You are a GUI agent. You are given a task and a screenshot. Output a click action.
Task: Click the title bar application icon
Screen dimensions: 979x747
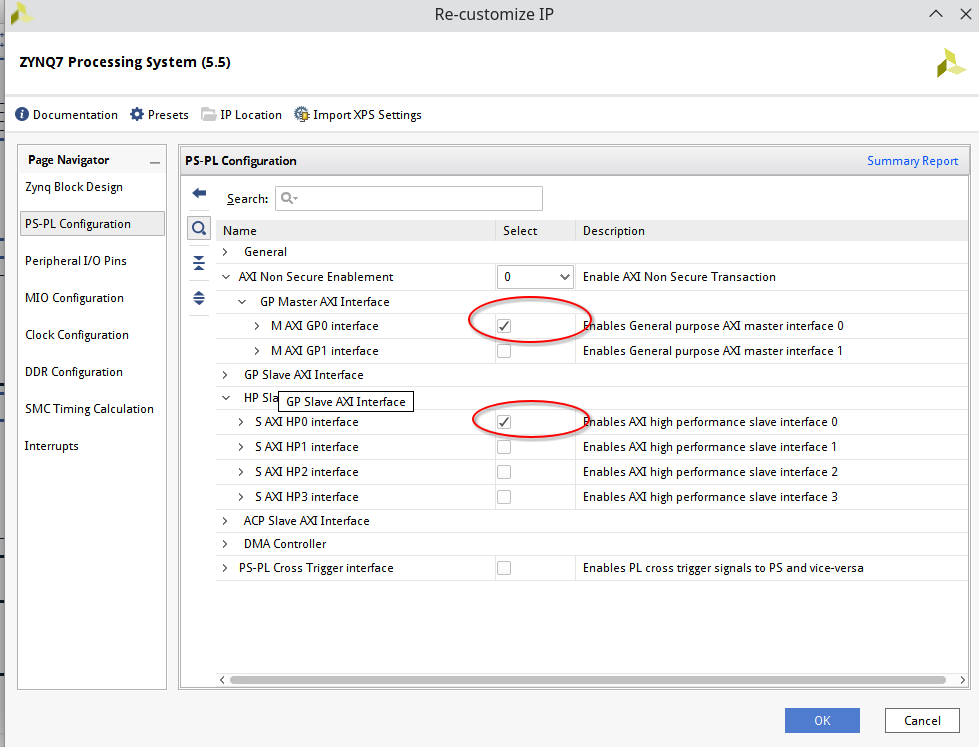pos(21,14)
